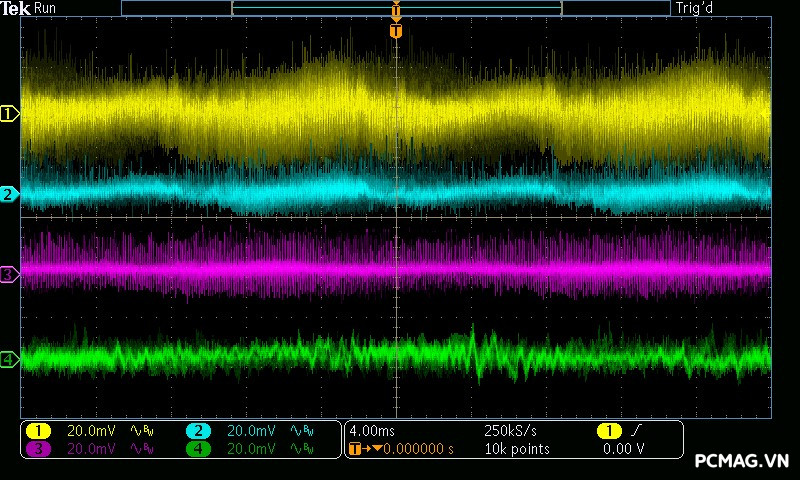Click the channel 3 magenta ground marker
800x480 pixels.
[9, 273]
